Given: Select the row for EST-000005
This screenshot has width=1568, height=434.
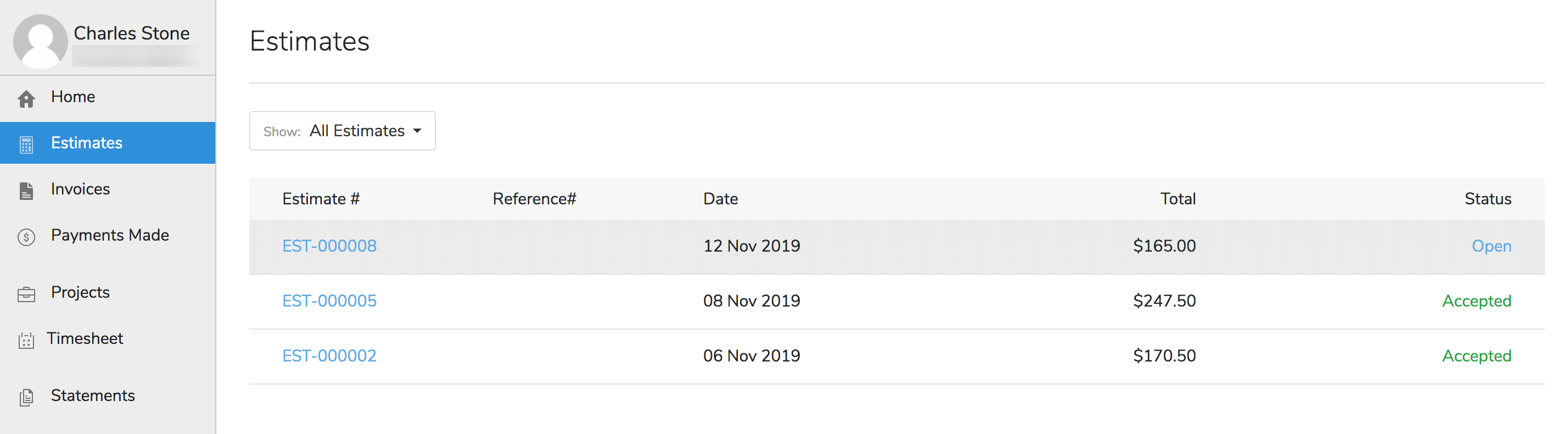Looking at the screenshot, I should click(x=329, y=301).
